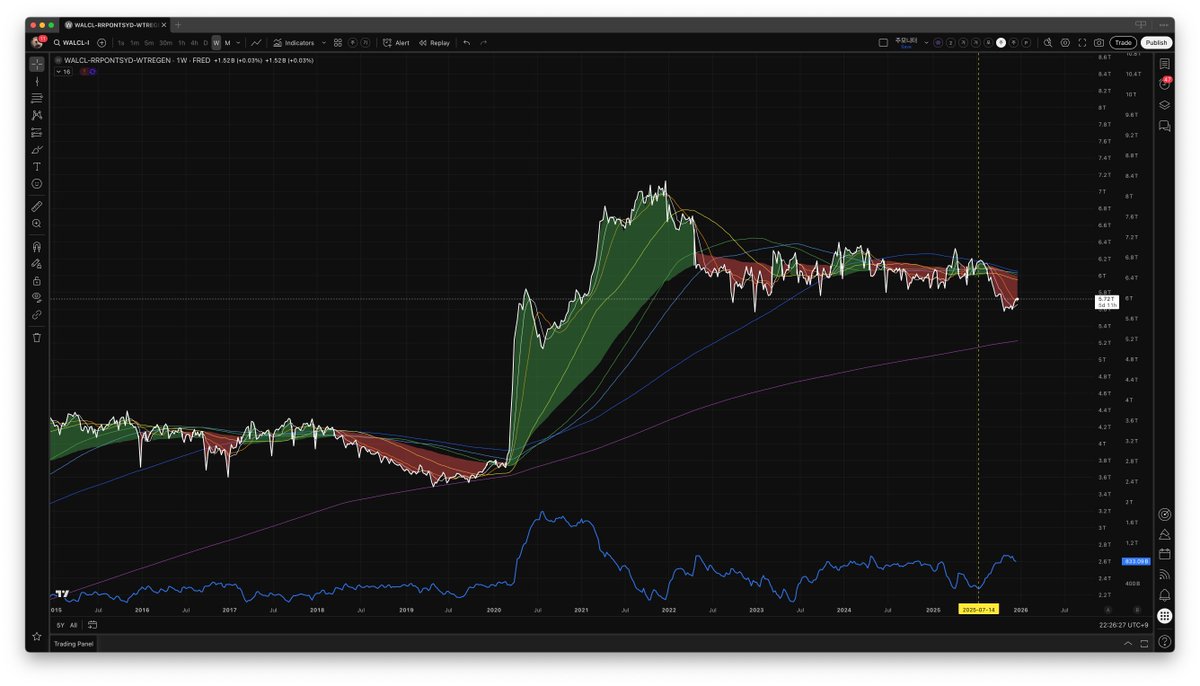Create an Alert
1200x686 pixels.
[x=397, y=43]
